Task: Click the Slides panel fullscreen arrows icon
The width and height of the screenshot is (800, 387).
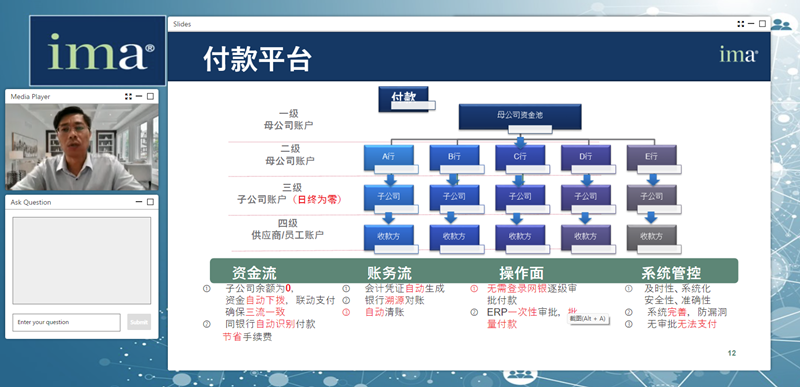Action: pos(740,24)
